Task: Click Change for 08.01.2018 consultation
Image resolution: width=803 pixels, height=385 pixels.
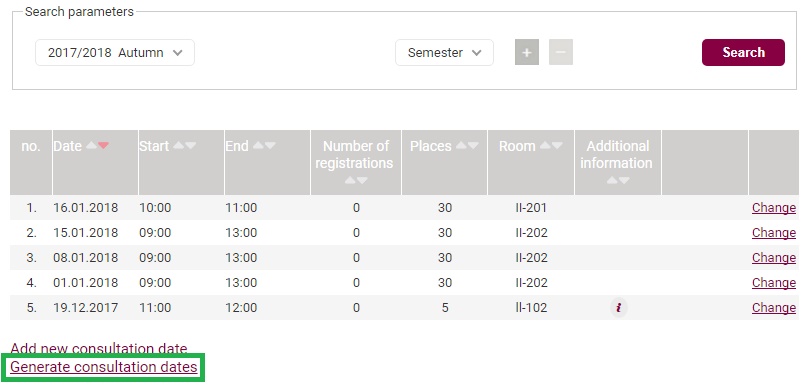Action: (774, 258)
